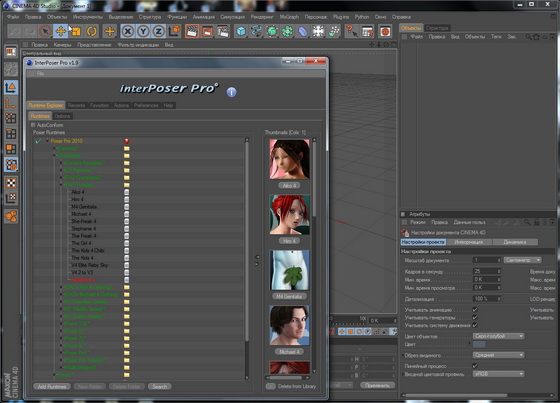The height and width of the screenshot is (403, 560).
Task: Select the live selection arrow tool
Action: pos(45,31)
